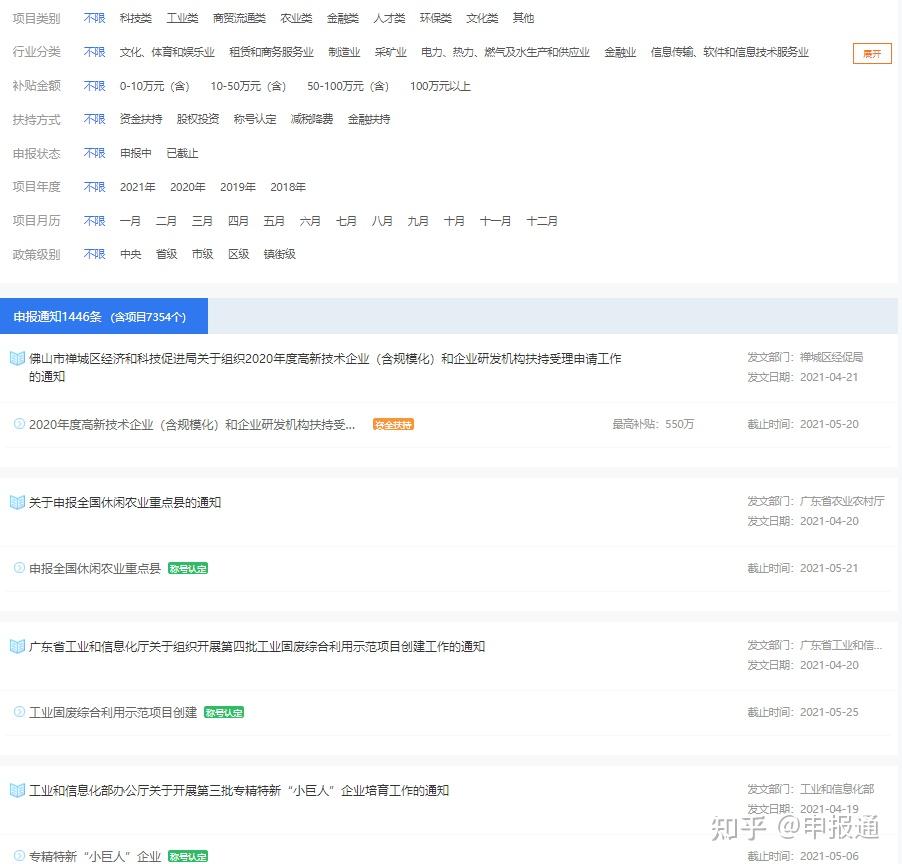Filter support method by 称号认定 option
902x864 pixels.
[x=255, y=119]
